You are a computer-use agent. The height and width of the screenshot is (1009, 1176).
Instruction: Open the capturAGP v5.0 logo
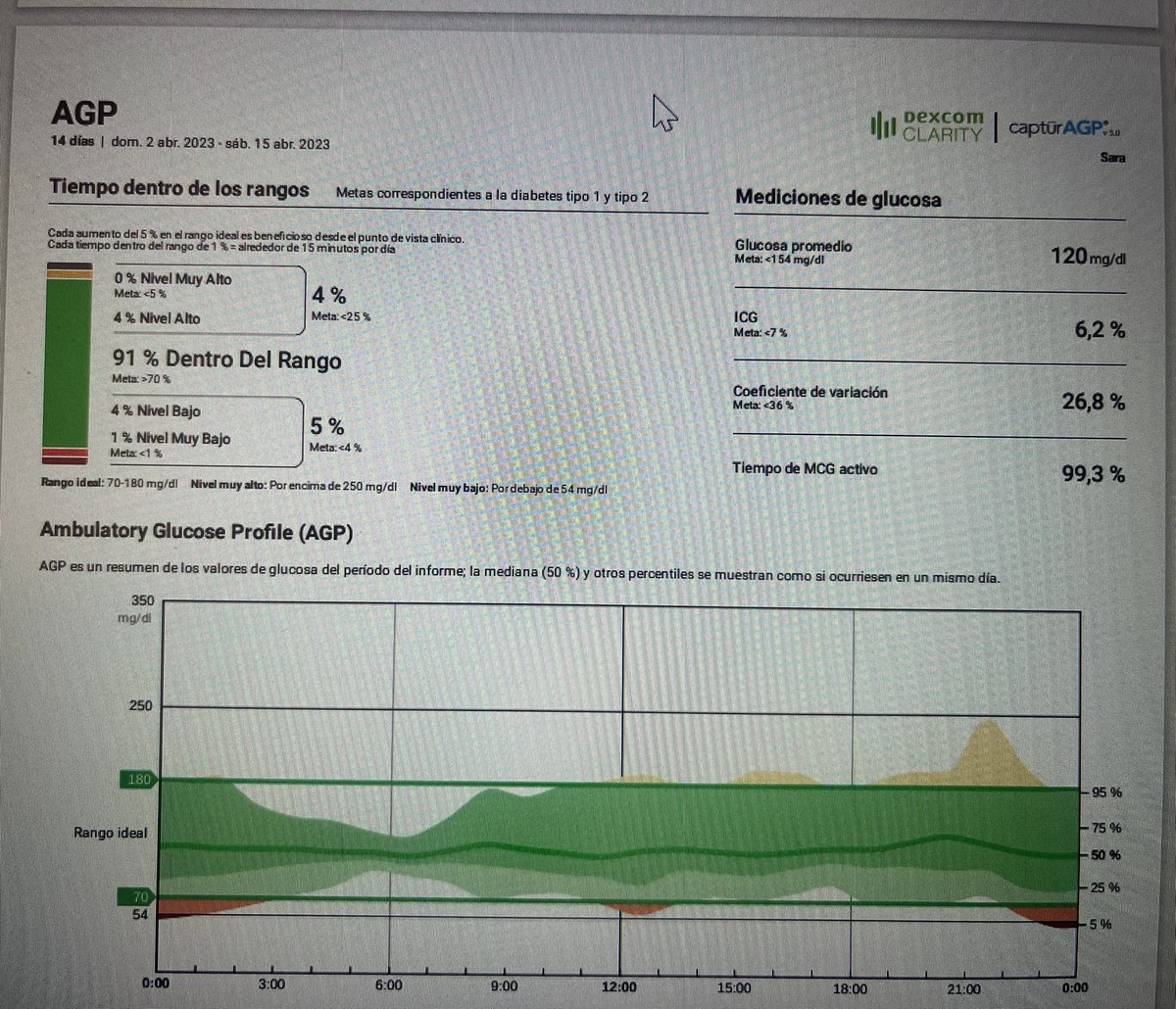click(x=1058, y=125)
